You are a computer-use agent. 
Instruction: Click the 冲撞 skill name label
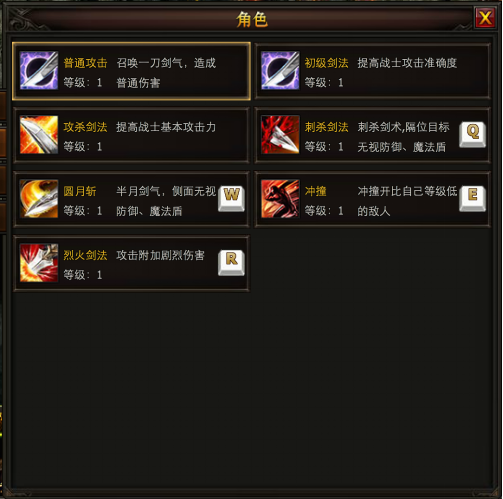point(315,191)
